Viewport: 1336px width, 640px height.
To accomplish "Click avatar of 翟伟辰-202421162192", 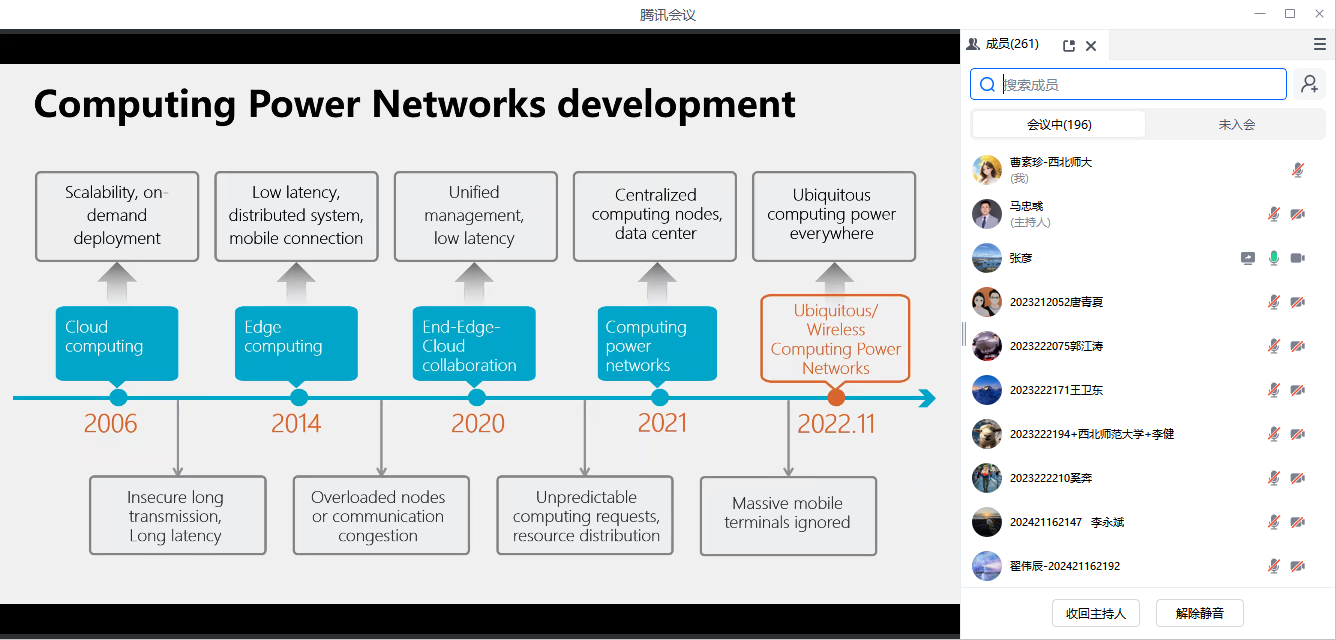I will point(987,566).
